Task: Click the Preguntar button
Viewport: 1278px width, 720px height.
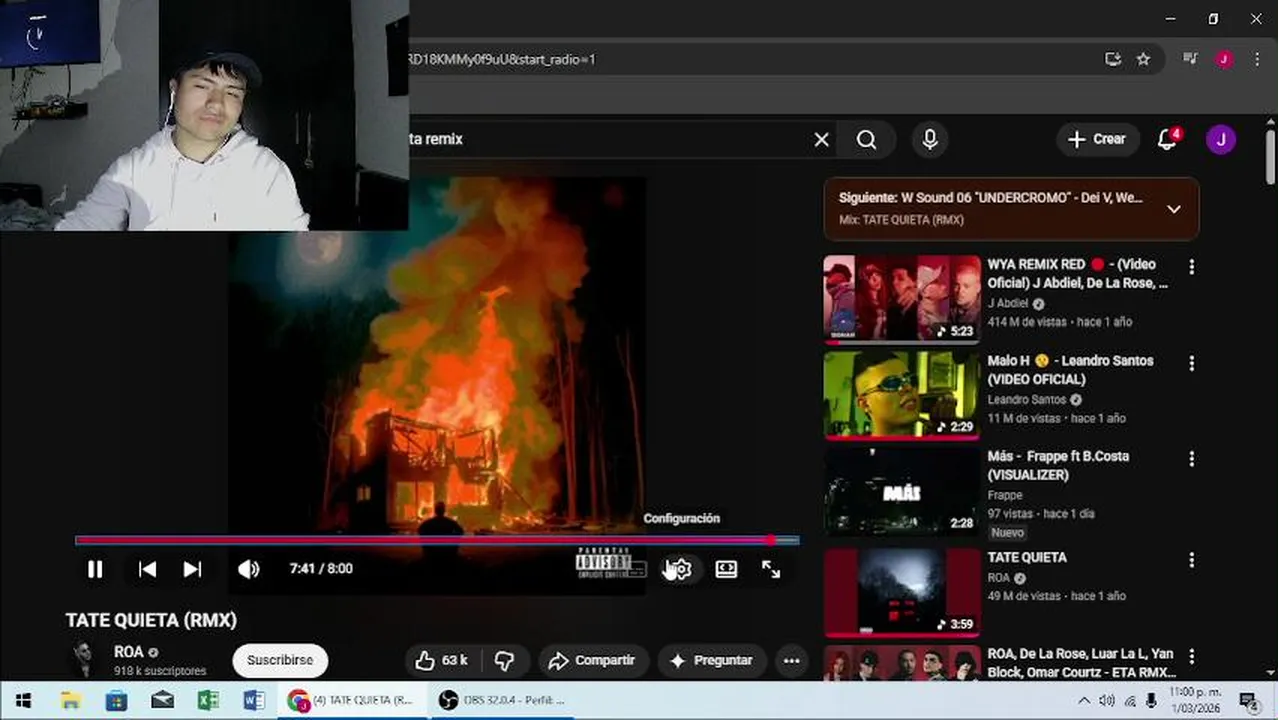Action: coord(711,660)
